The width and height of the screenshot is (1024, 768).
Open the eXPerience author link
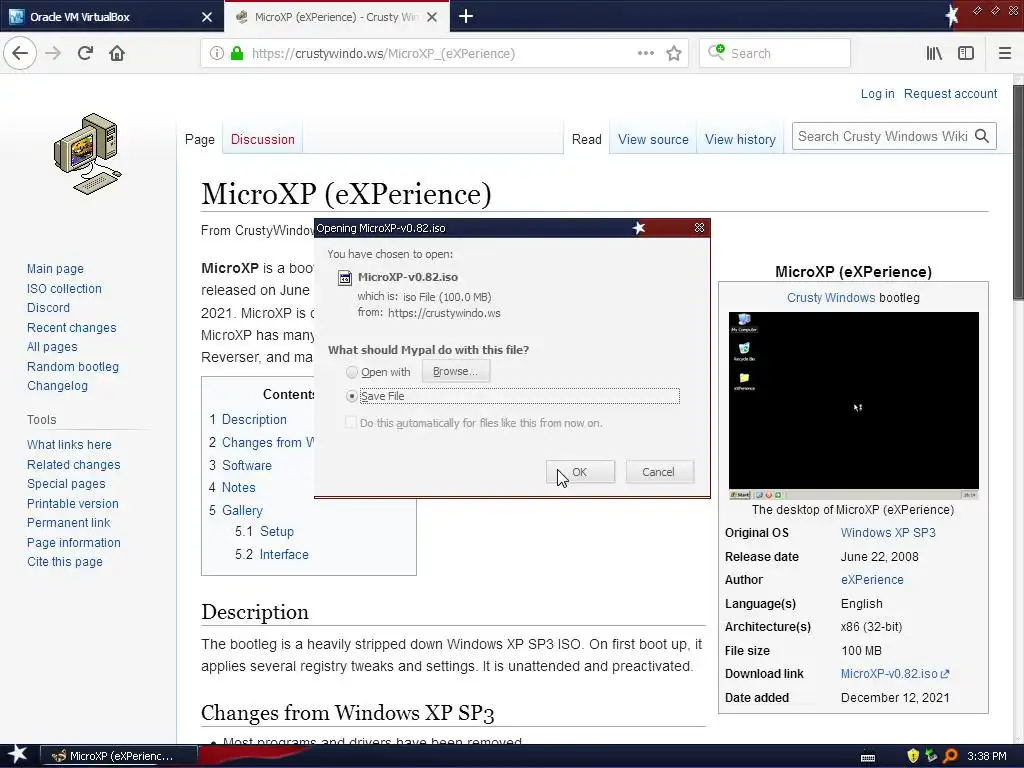pos(872,579)
